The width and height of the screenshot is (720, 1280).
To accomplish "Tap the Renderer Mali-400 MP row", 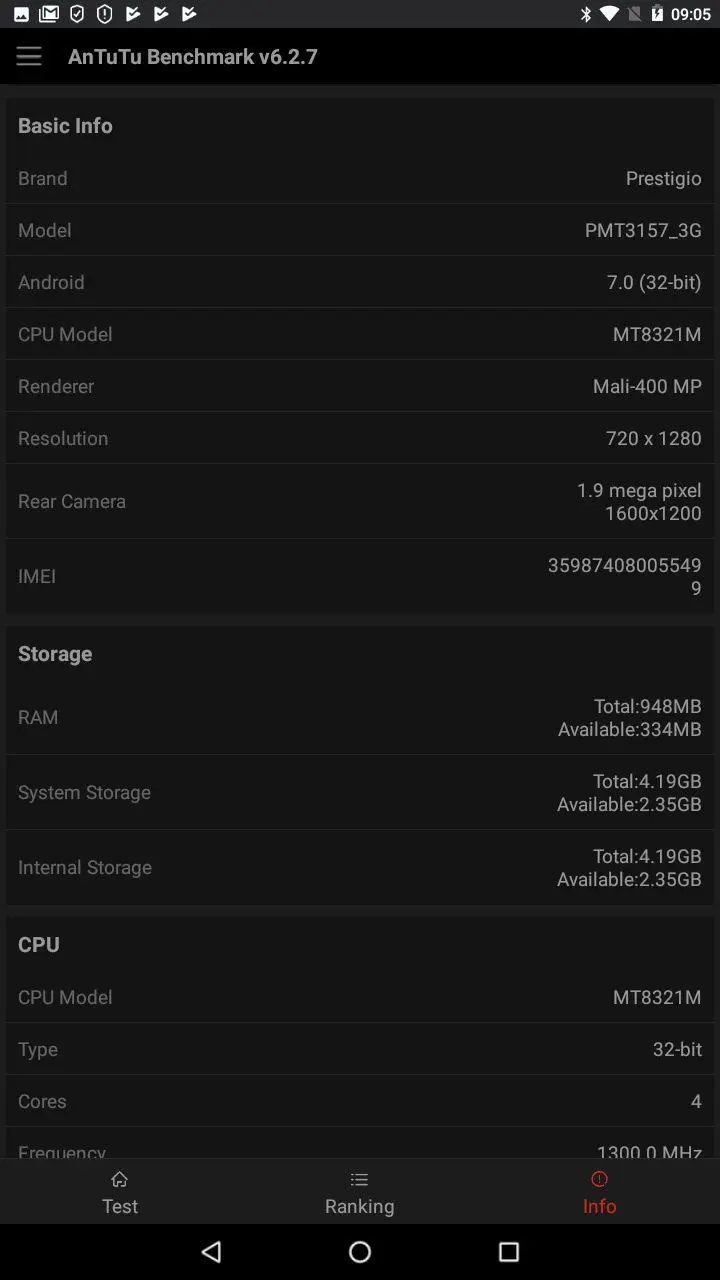I will (x=360, y=386).
